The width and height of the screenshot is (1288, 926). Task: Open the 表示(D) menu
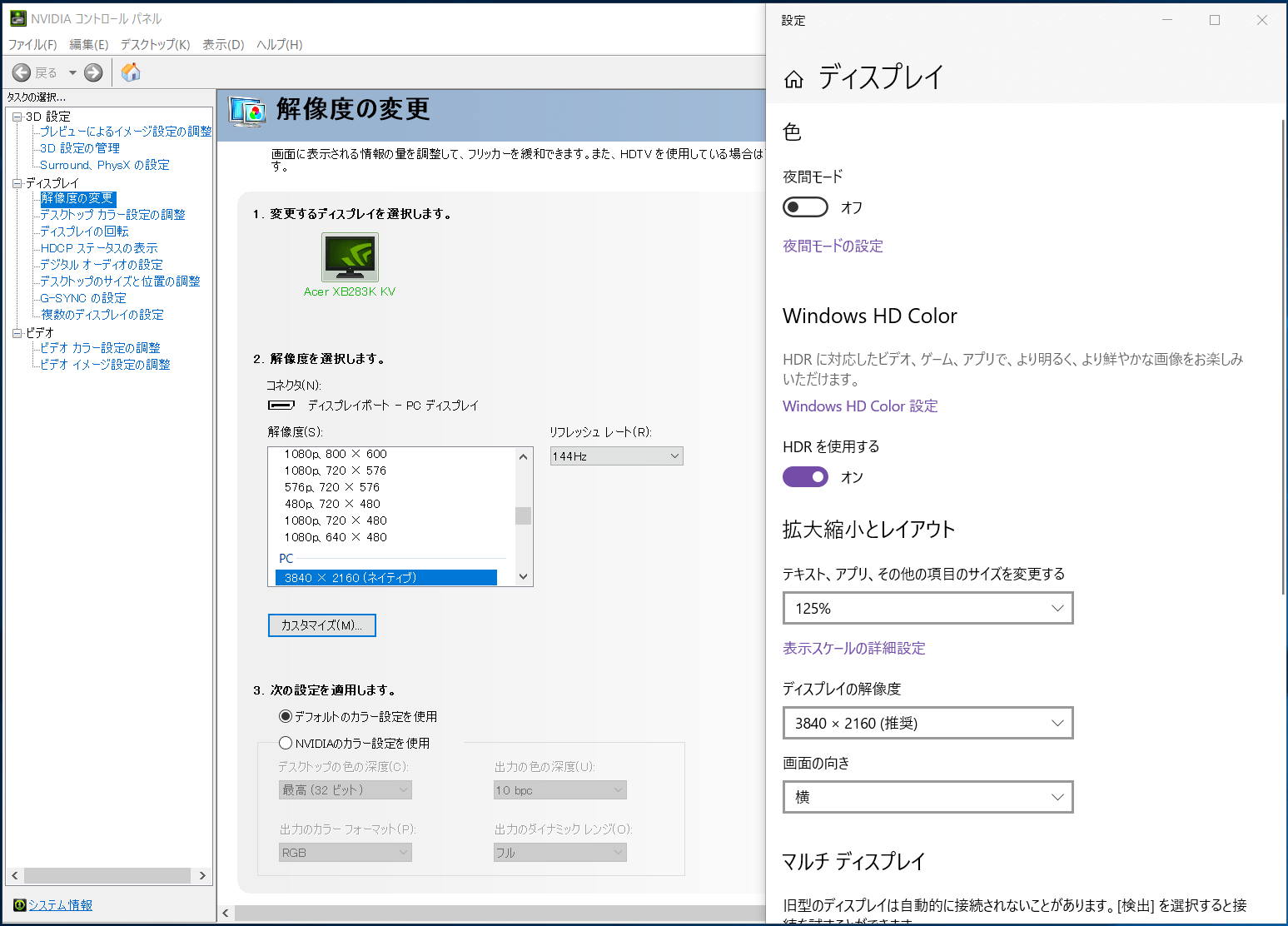point(223,45)
